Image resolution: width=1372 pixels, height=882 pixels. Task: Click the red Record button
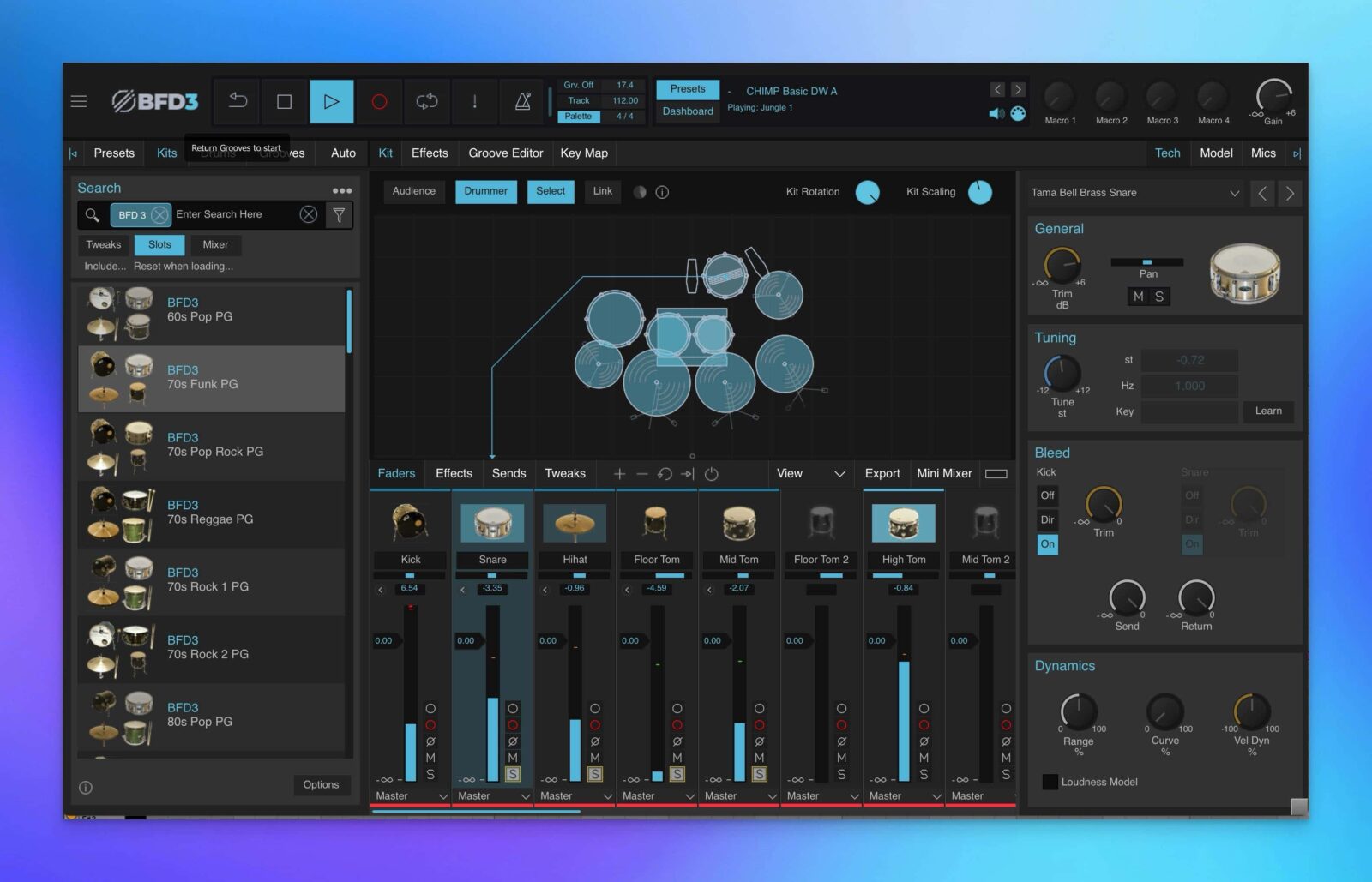tap(379, 101)
